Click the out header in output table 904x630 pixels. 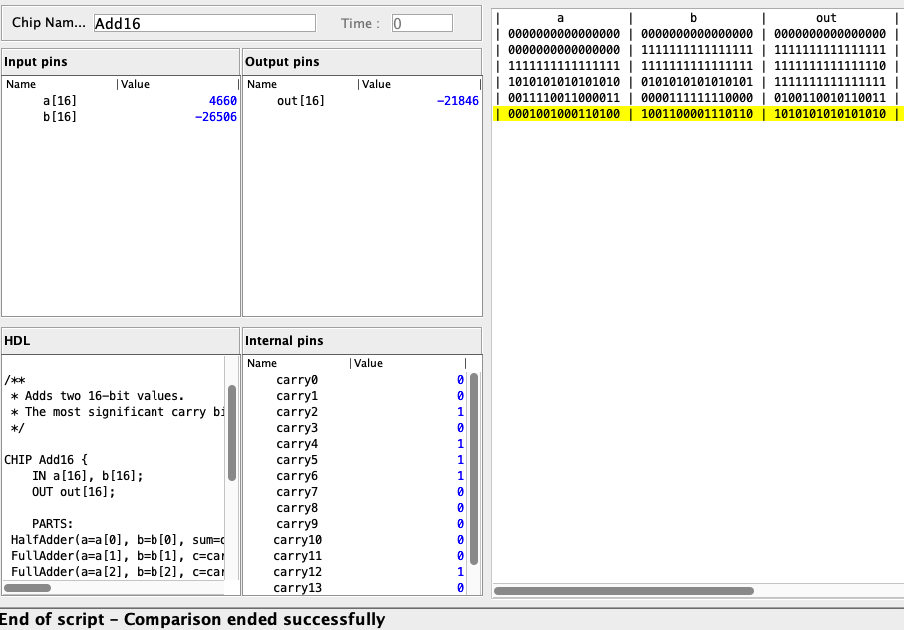pos(826,18)
